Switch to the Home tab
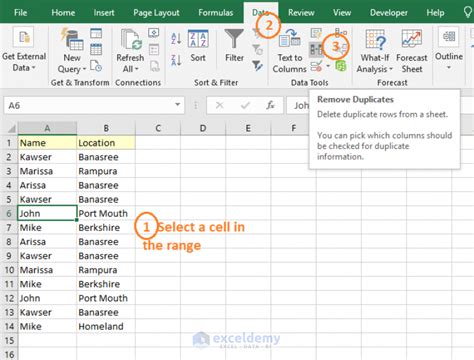Viewport: 474px width, 360px height. point(63,13)
